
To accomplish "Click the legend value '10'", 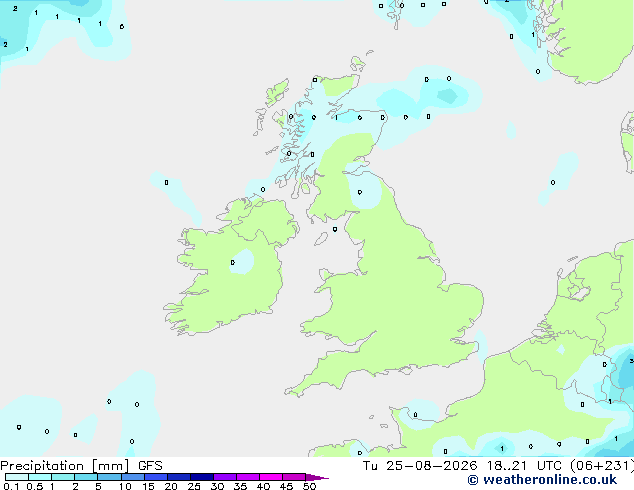I will click(125, 486).
